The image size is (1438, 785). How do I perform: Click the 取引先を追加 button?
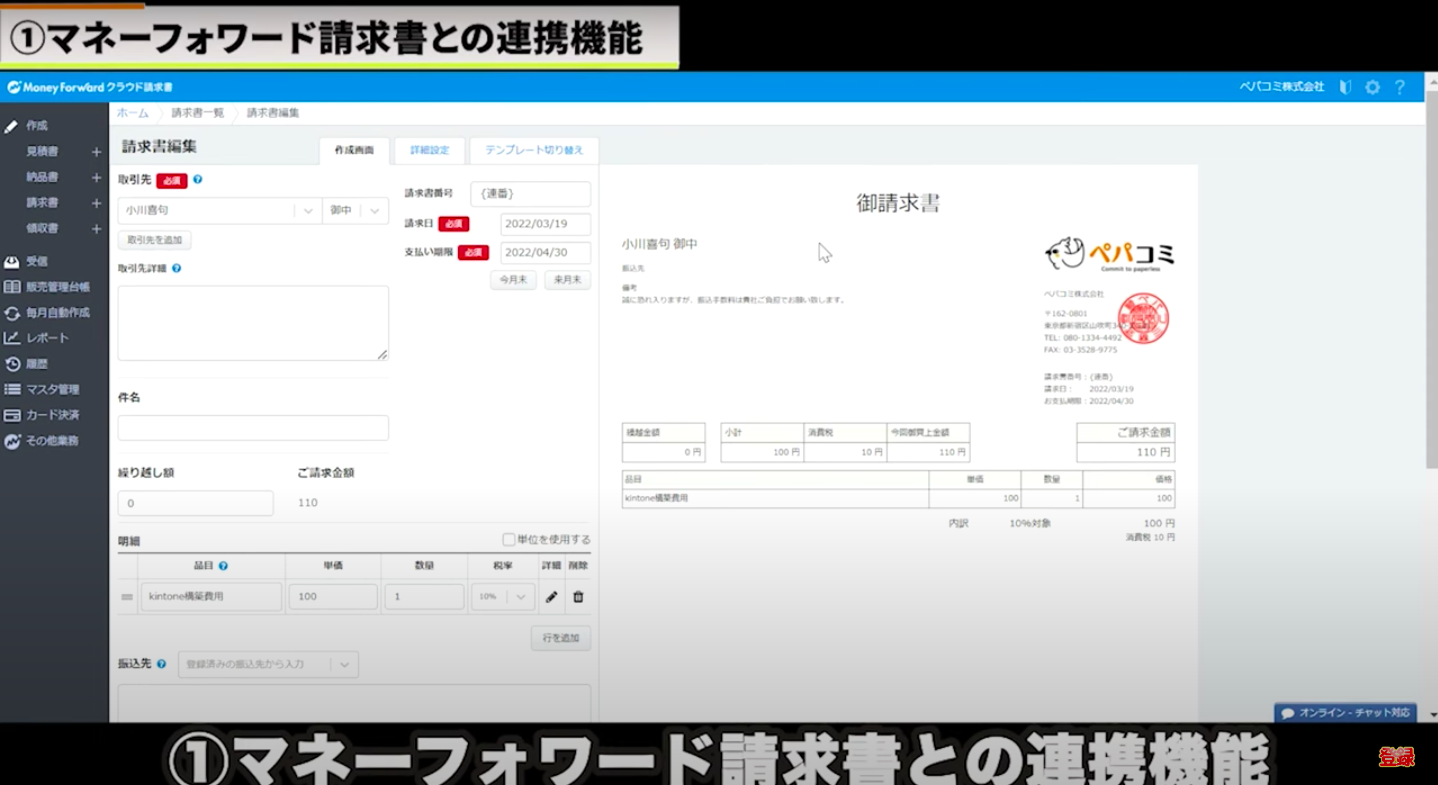pos(154,240)
